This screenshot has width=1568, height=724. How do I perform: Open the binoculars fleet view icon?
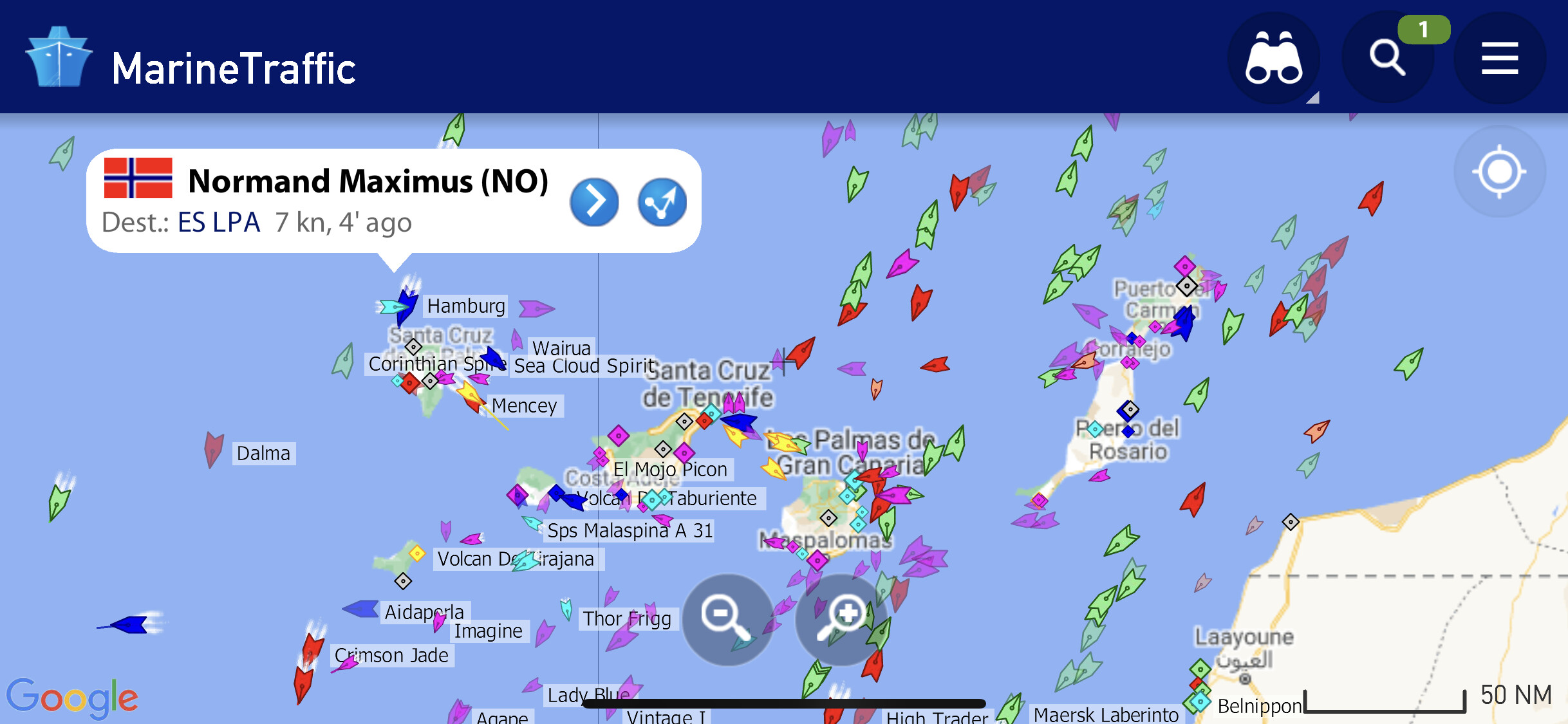[x=1274, y=58]
